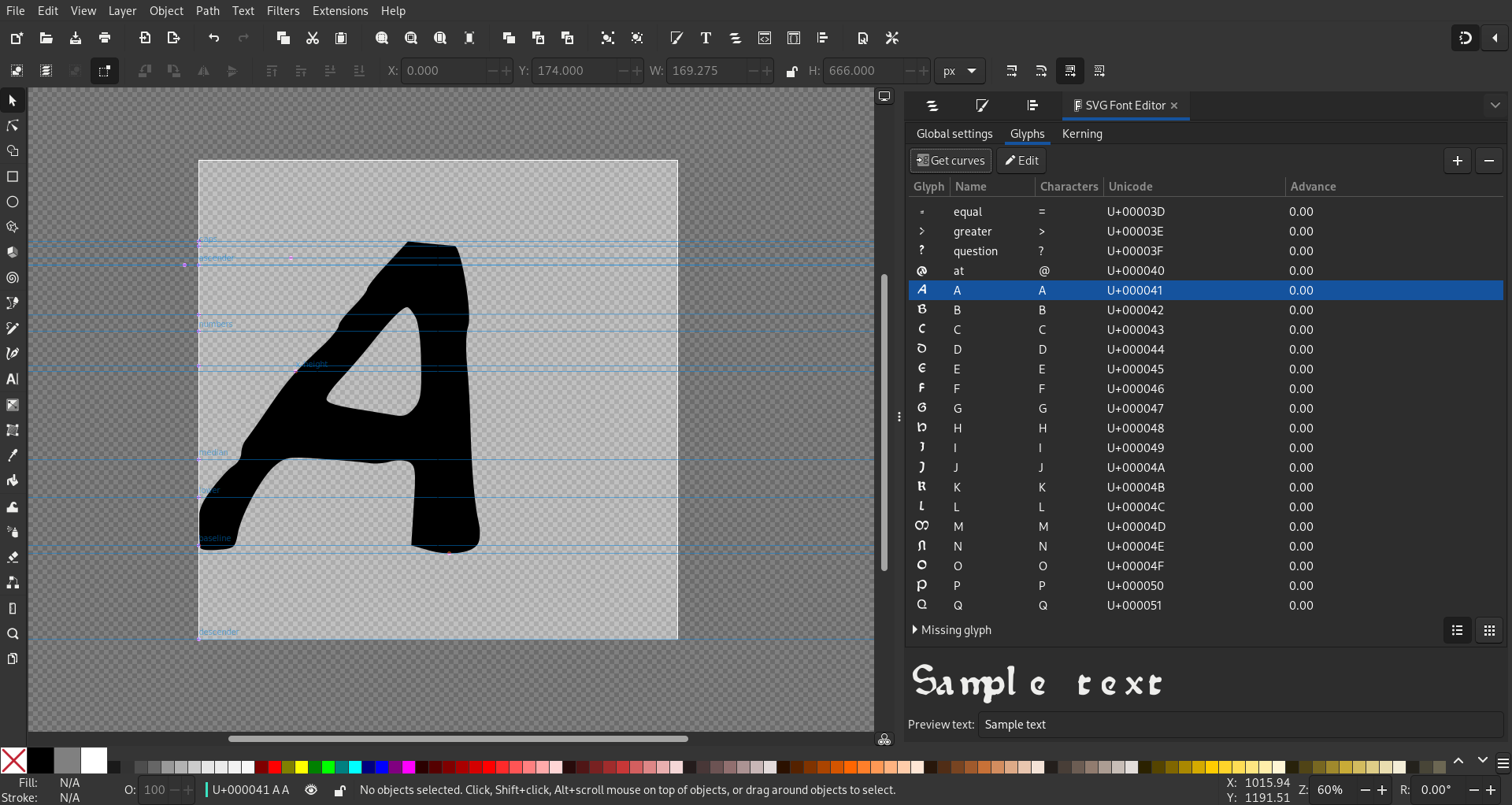
Task: Toggle the snapping control at top right
Action: pyautogui.click(x=1466, y=38)
